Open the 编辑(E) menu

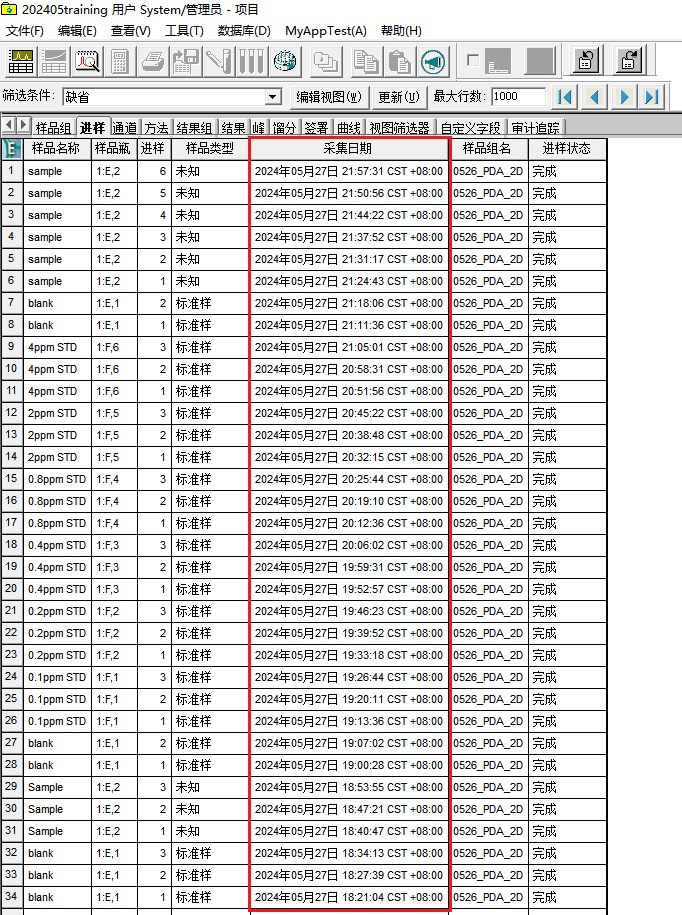[x=77, y=31]
